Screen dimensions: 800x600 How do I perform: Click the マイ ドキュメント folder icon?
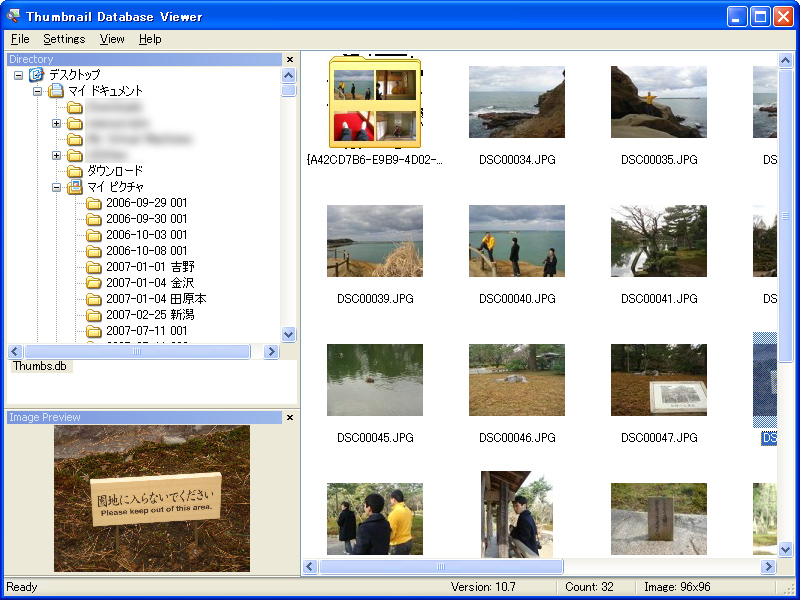click(56, 91)
